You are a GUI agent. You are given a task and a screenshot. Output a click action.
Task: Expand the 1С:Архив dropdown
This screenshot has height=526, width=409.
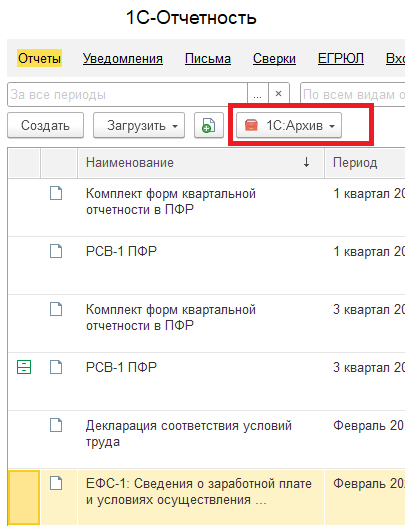click(289, 125)
